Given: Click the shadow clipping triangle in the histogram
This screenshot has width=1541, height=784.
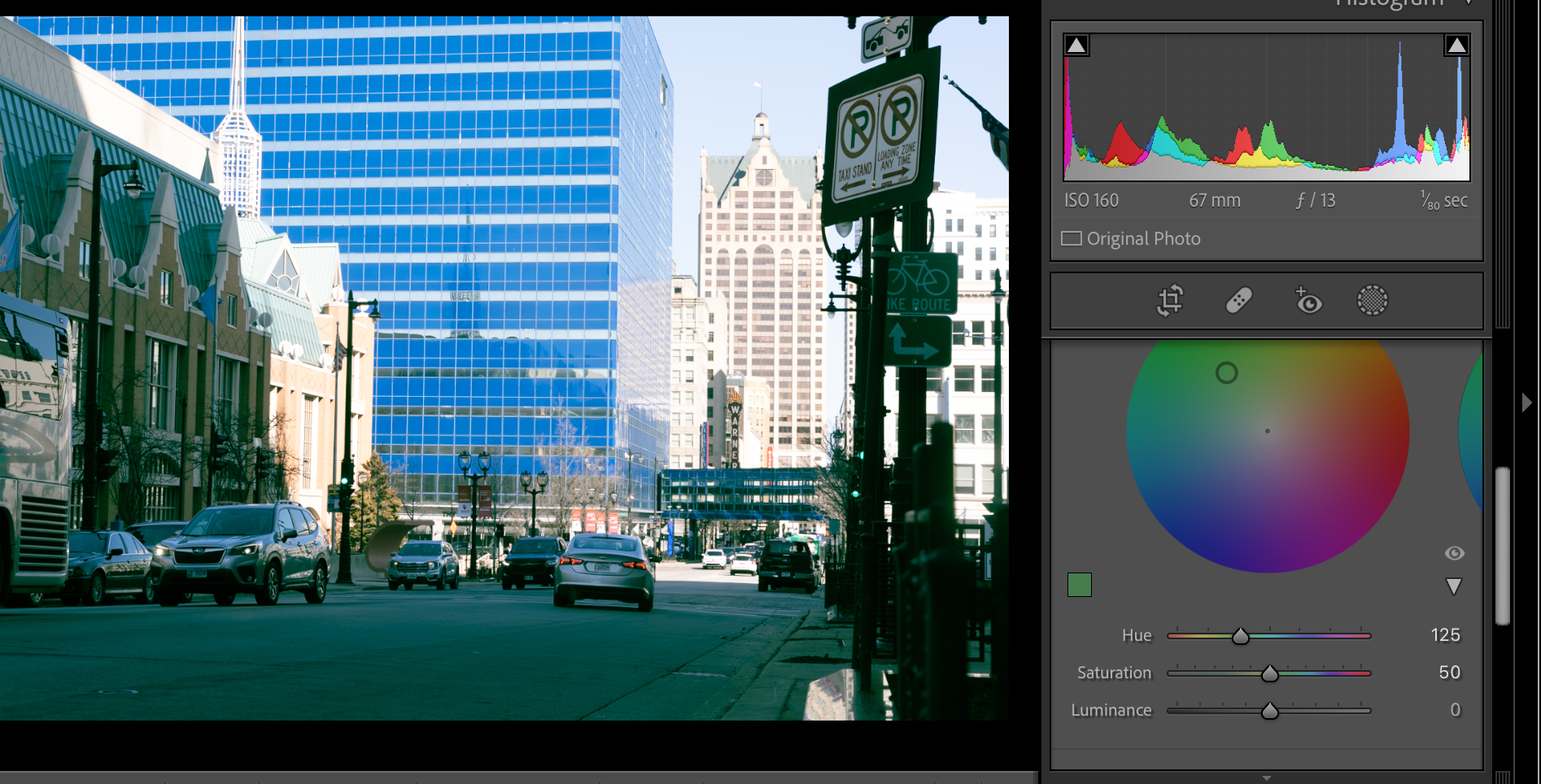Looking at the screenshot, I should click(1076, 45).
